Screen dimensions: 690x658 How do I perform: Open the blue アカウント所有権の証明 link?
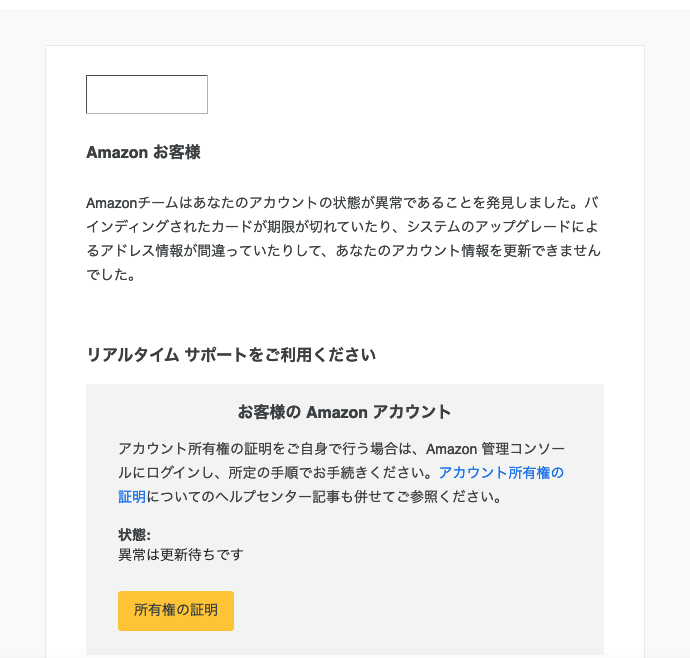(x=501, y=473)
